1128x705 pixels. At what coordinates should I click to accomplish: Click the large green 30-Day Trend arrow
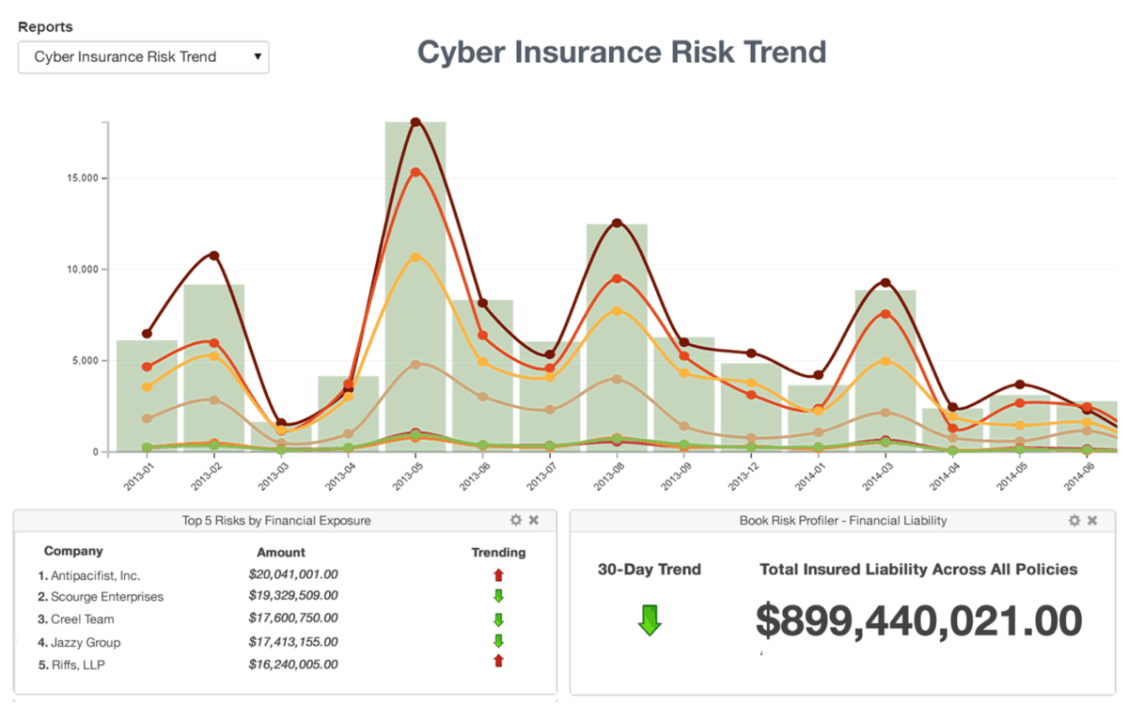(x=650, y=621)
